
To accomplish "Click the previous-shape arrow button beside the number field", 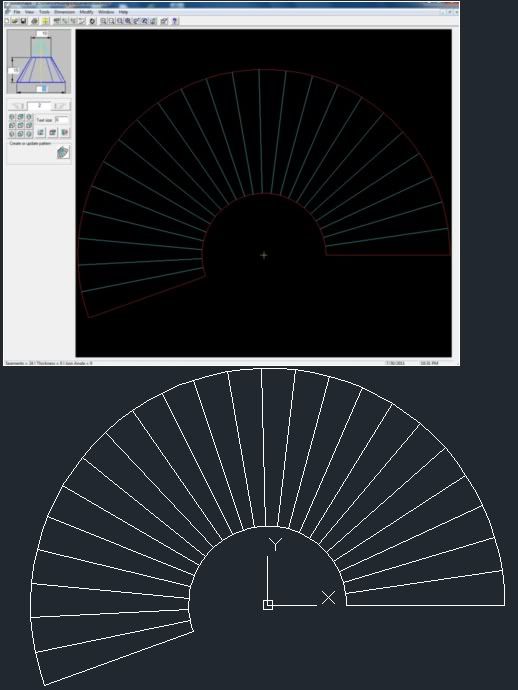I will pos(17,106).
